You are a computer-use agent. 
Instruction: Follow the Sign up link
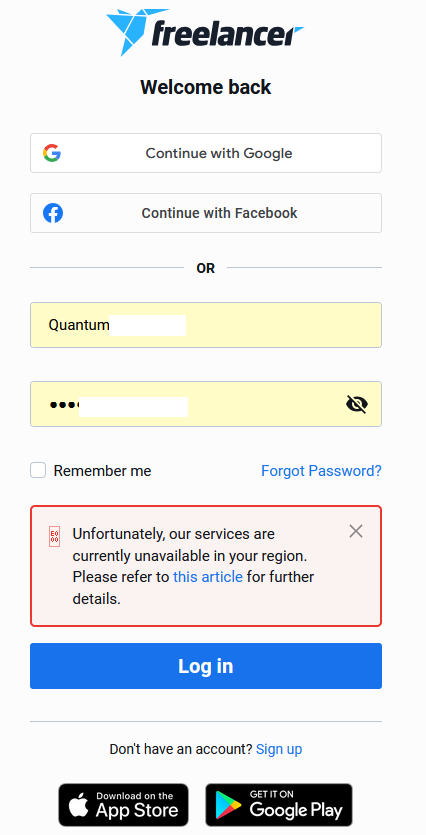point(279,749)
